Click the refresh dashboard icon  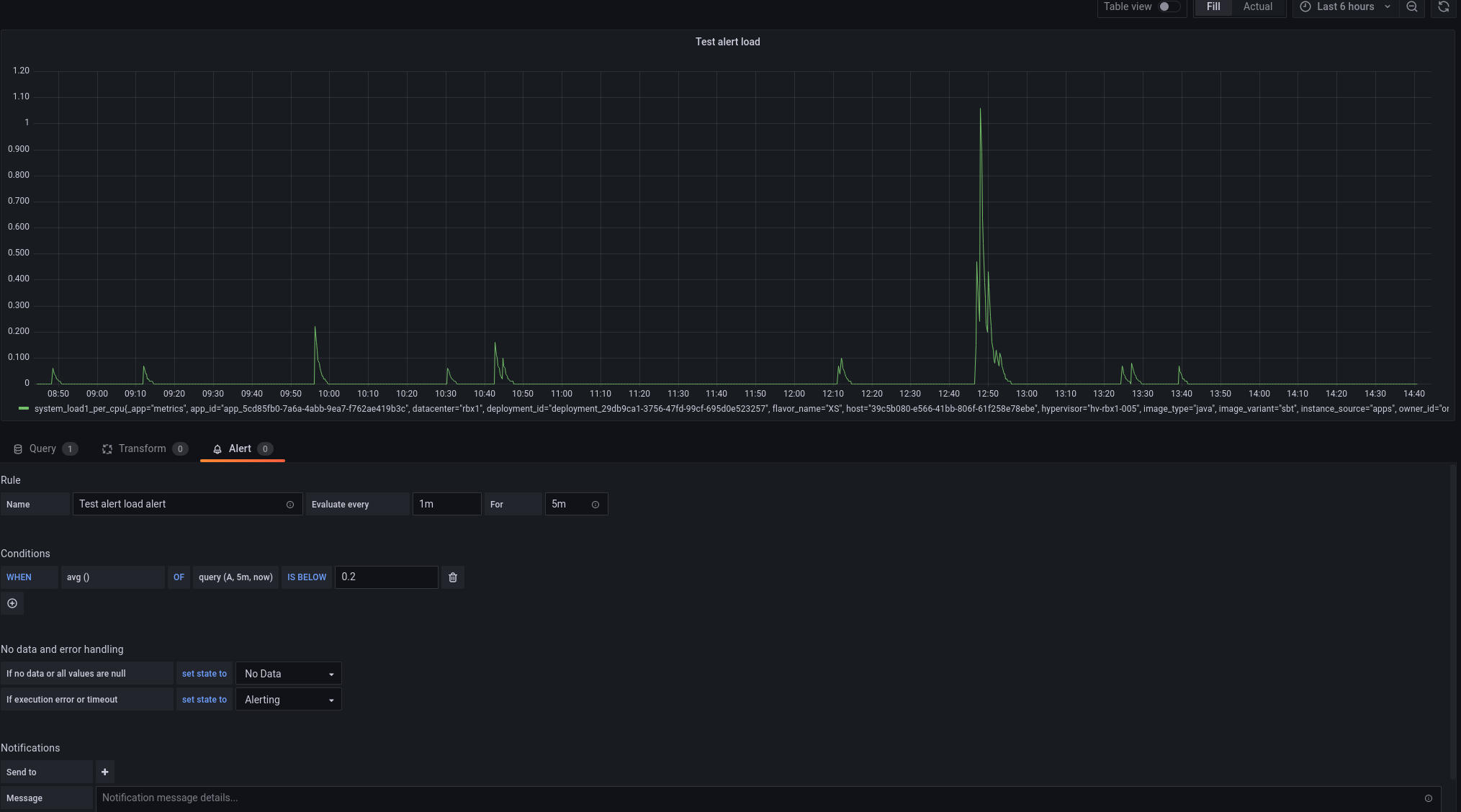click(x=1444, y=6)
